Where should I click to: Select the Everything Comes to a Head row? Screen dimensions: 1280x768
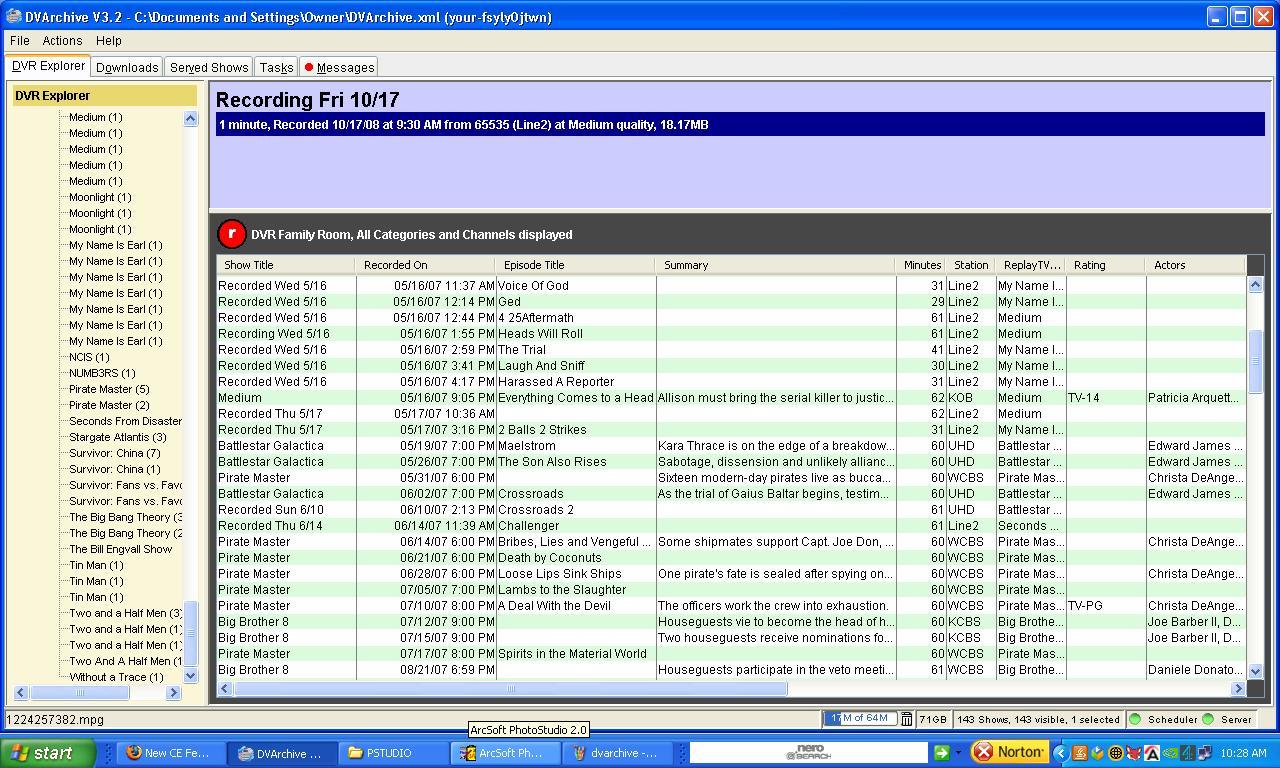point(732,397)
